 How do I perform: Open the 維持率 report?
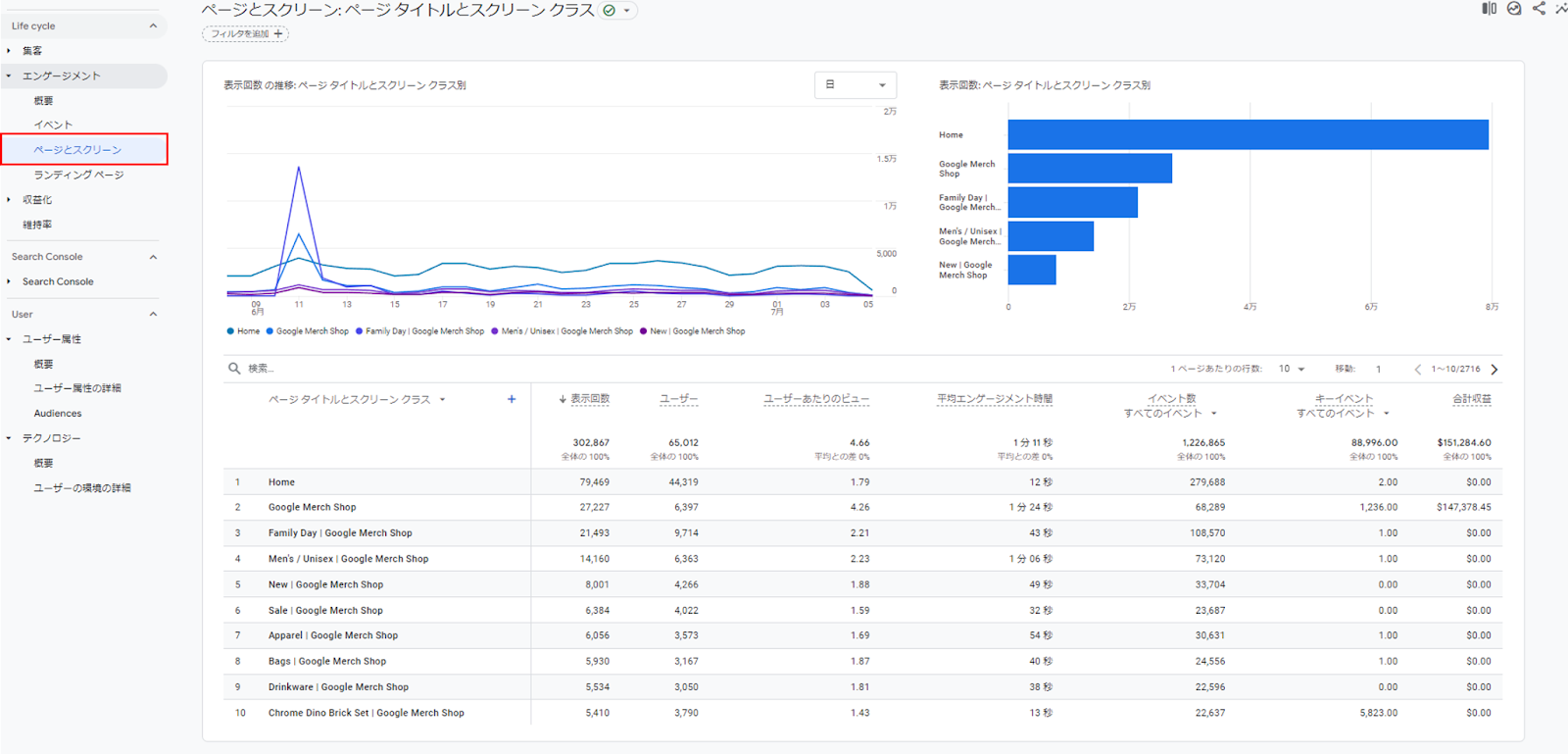(37, 225)
